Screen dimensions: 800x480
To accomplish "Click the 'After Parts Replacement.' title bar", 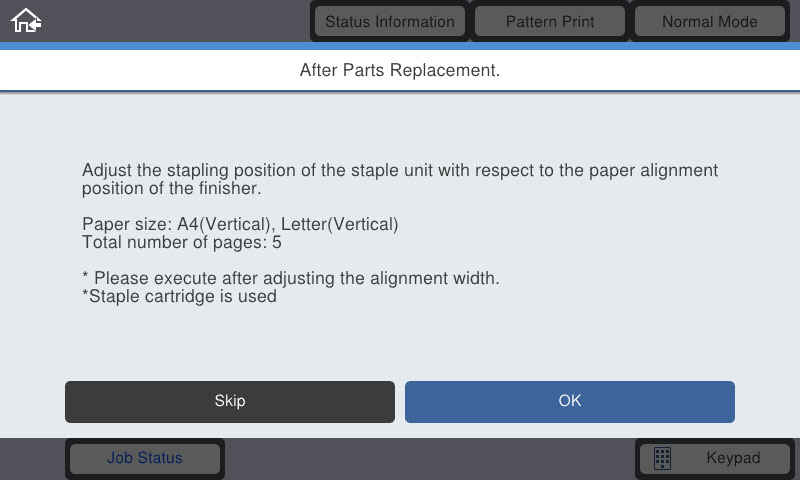I will (400, 70).
